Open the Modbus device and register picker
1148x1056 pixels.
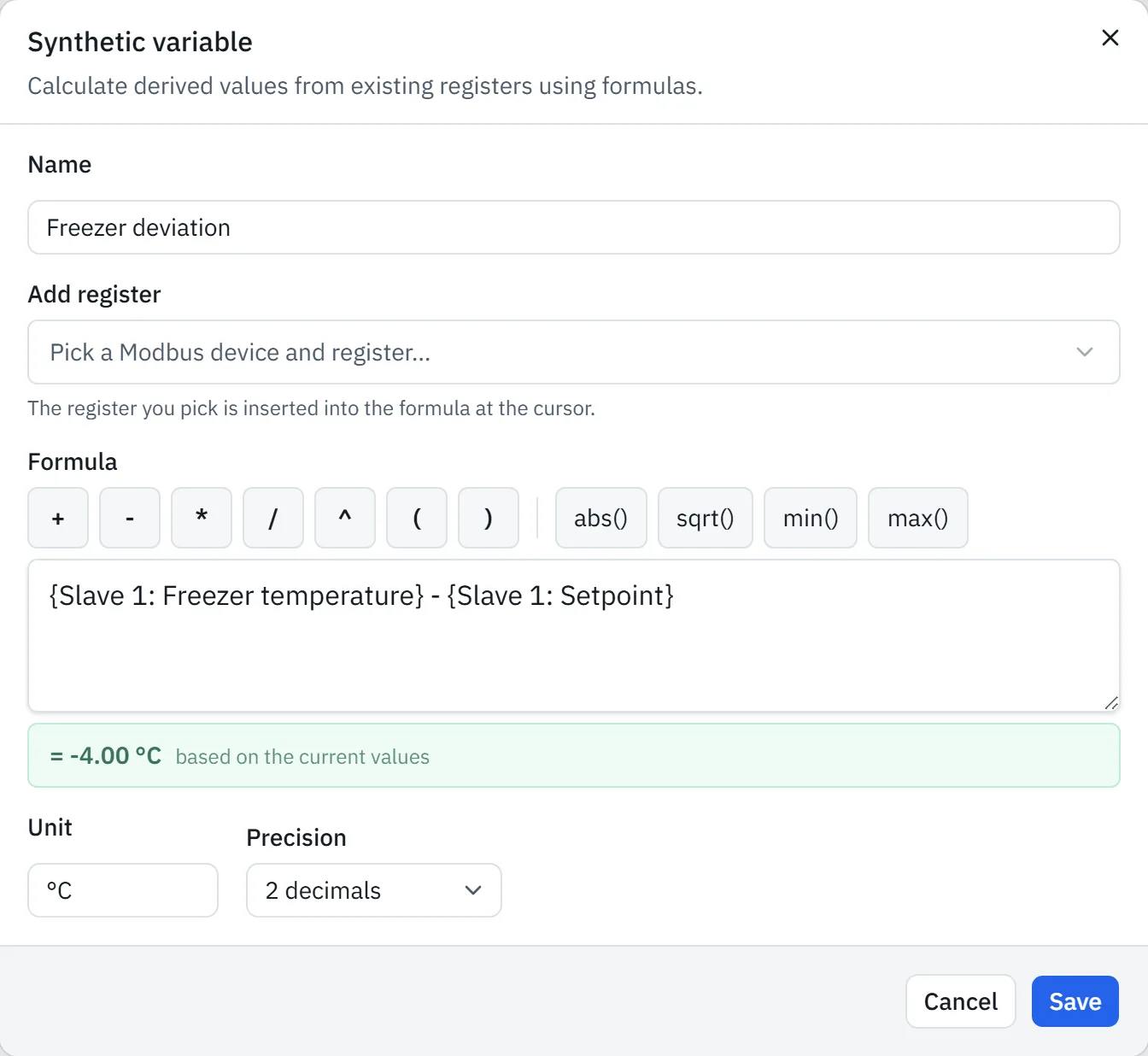(x=574, y=352)
